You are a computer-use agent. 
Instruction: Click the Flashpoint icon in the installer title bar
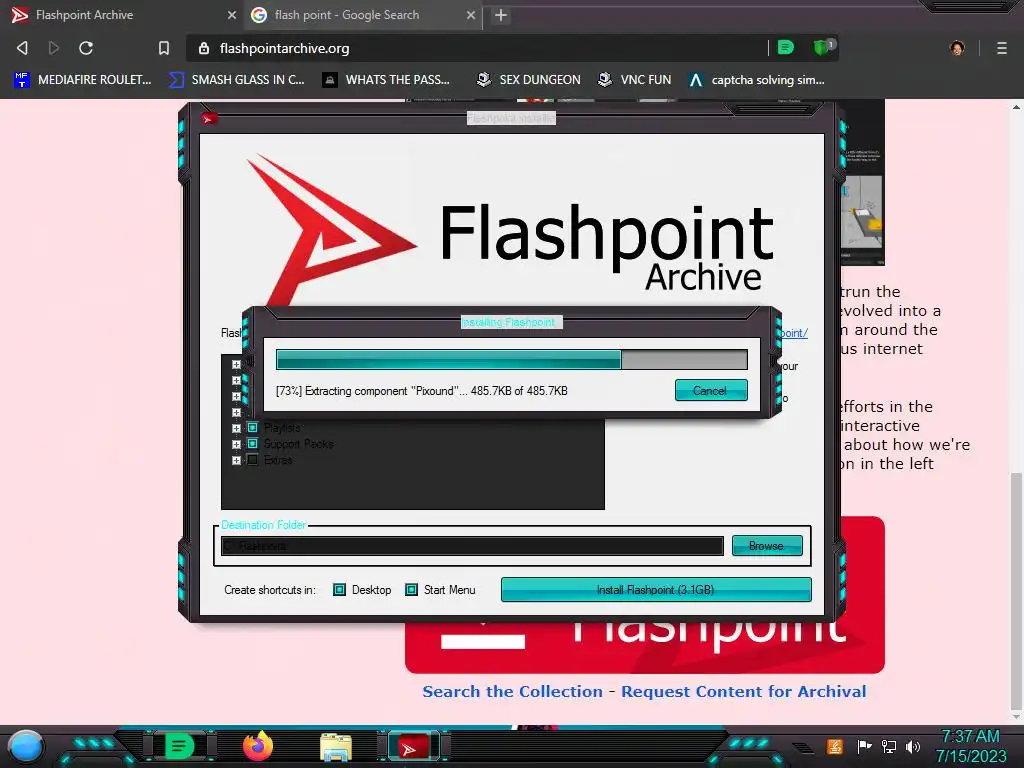click(x=209, y=118)
